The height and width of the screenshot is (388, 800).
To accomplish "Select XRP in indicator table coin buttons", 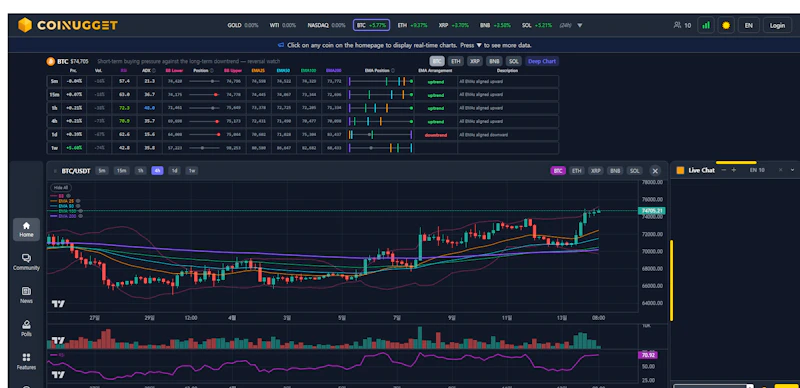I will [475, 61].
